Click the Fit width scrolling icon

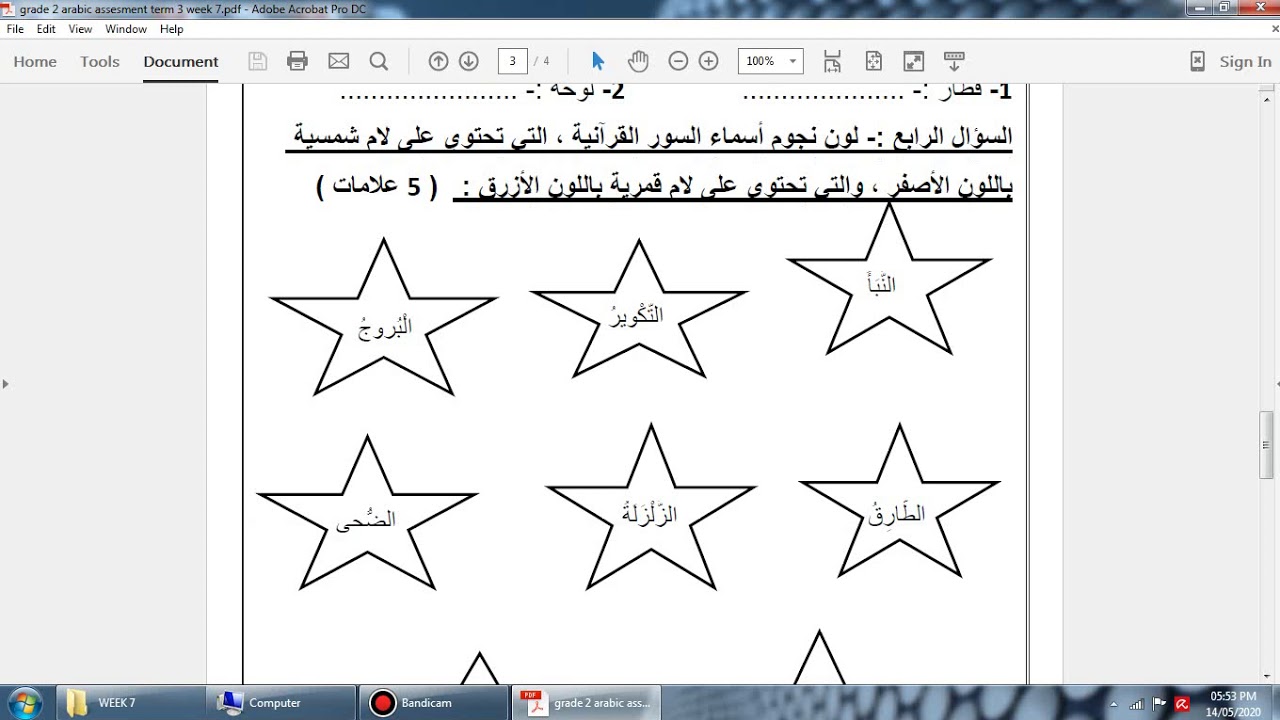[x=832, y=61]
